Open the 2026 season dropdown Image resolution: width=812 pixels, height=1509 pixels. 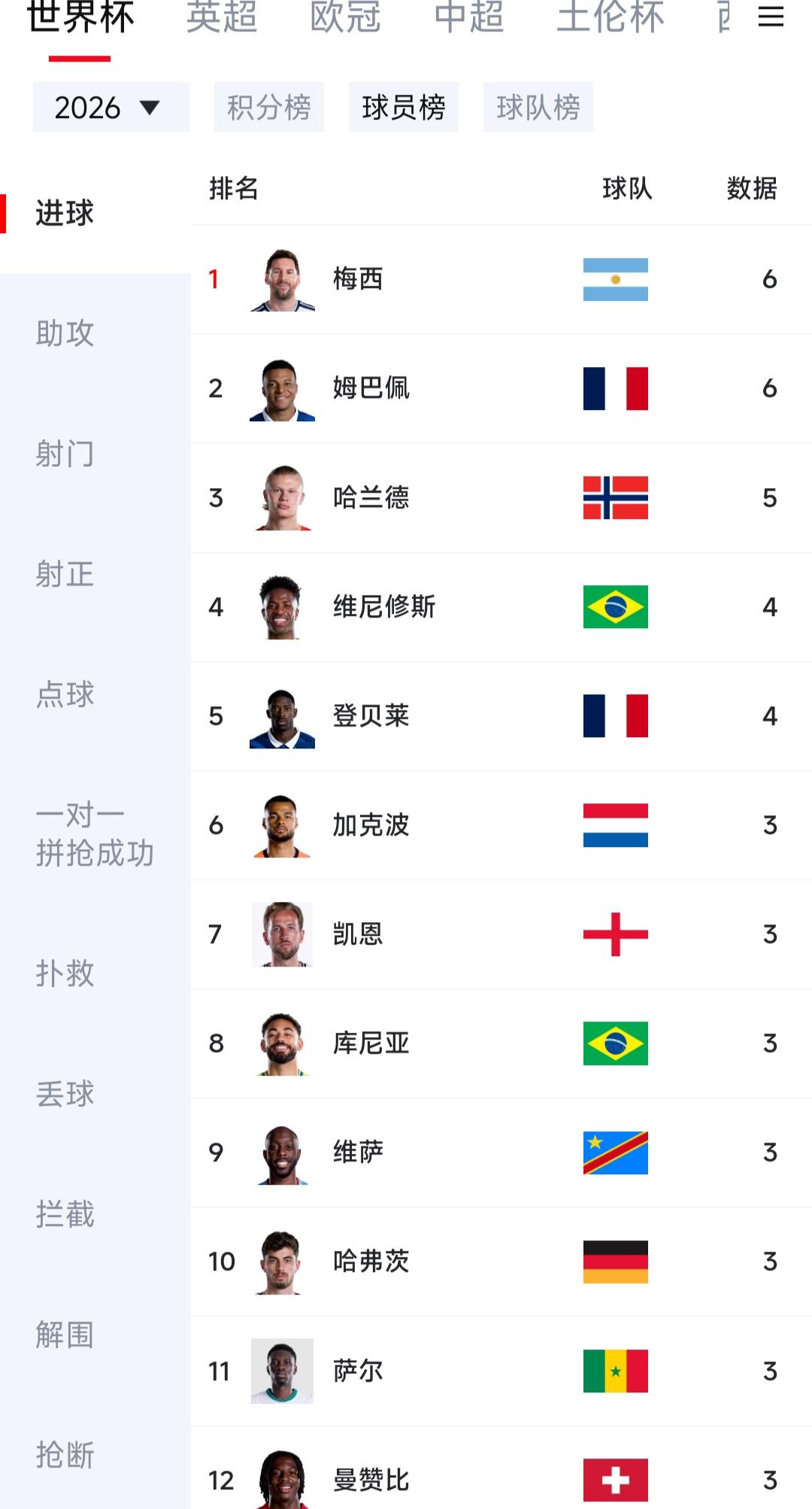111,107
